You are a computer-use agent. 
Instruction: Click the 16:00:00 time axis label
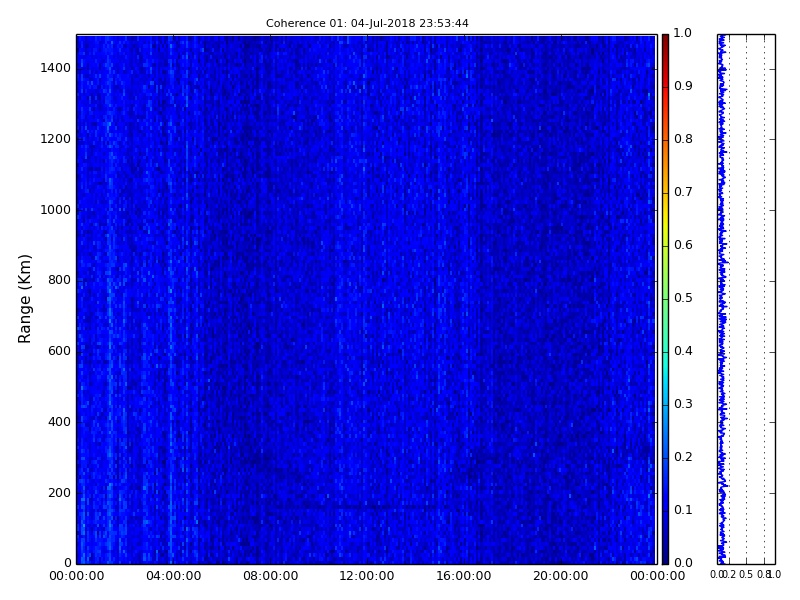pos(464,576)
